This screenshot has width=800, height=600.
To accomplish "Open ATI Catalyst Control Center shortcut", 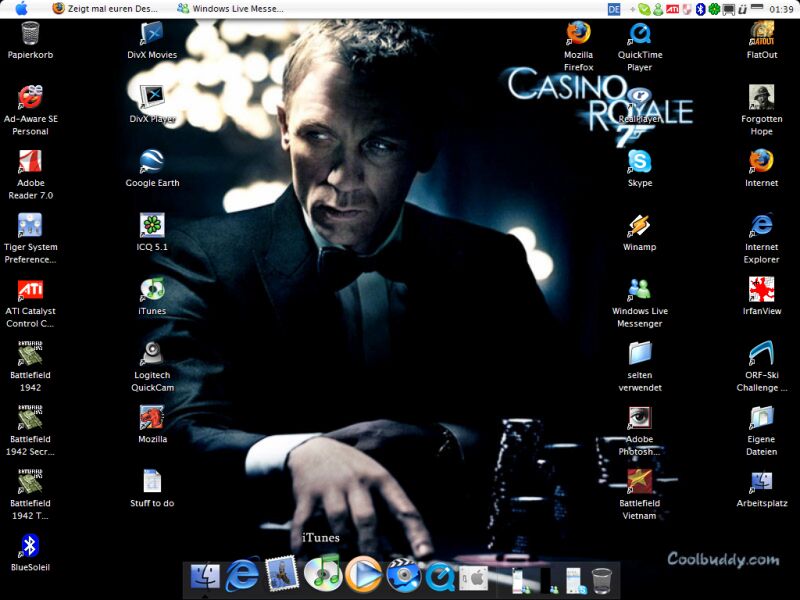I will click(30, 289).
